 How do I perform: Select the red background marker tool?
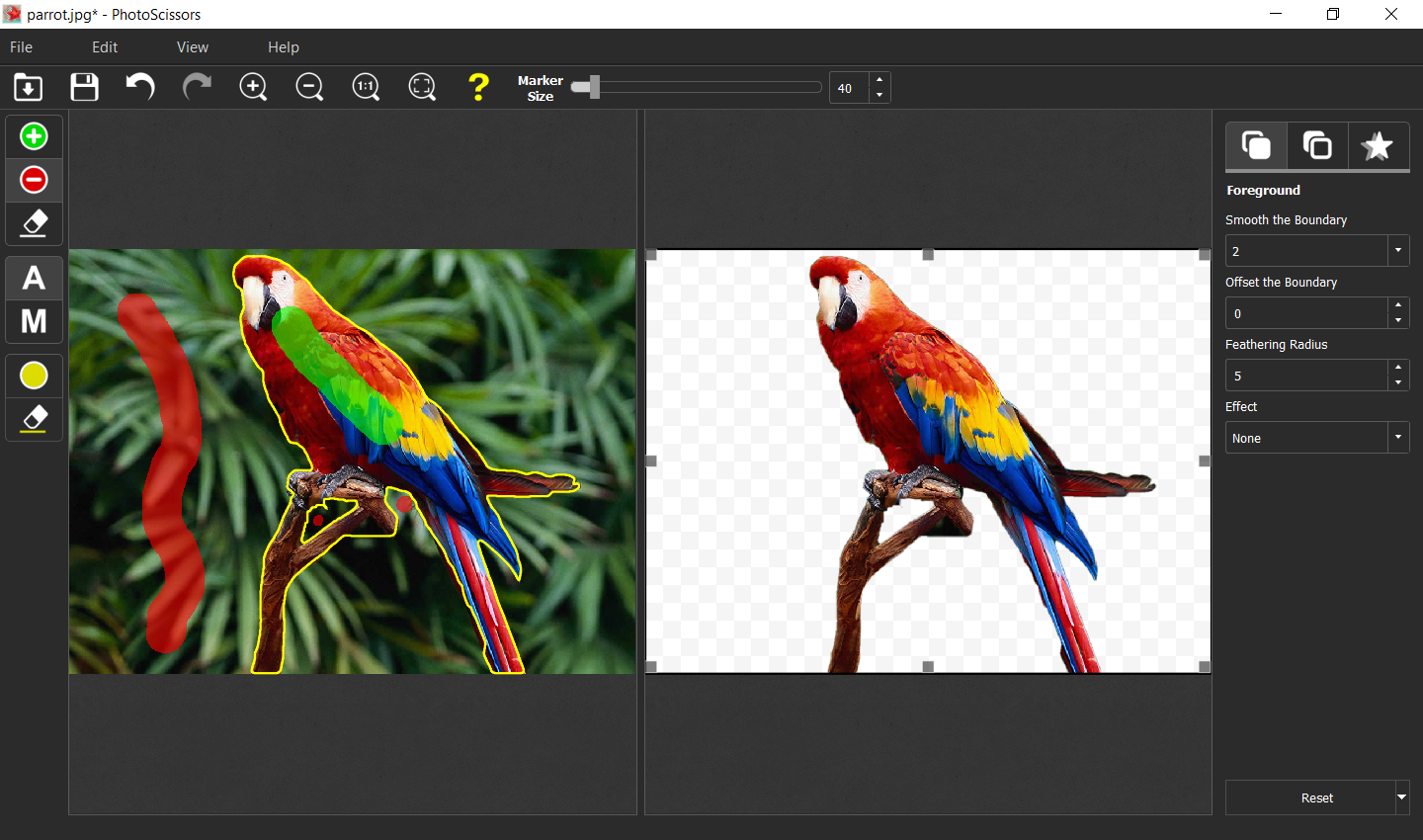pos(34,180)
